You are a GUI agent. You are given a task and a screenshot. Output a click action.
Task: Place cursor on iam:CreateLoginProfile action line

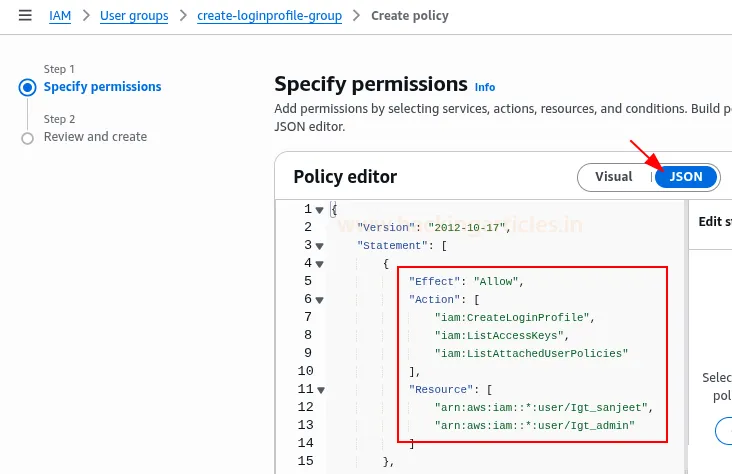(510, 318)
